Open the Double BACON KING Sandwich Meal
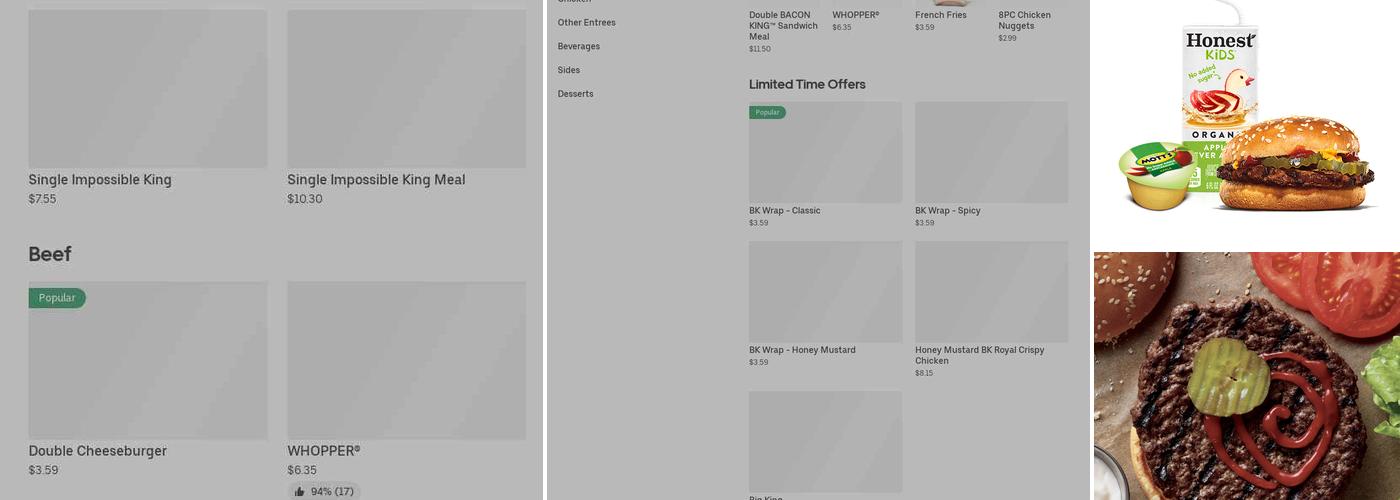Viewport: 1400px width, 500px height. point(783,26)
